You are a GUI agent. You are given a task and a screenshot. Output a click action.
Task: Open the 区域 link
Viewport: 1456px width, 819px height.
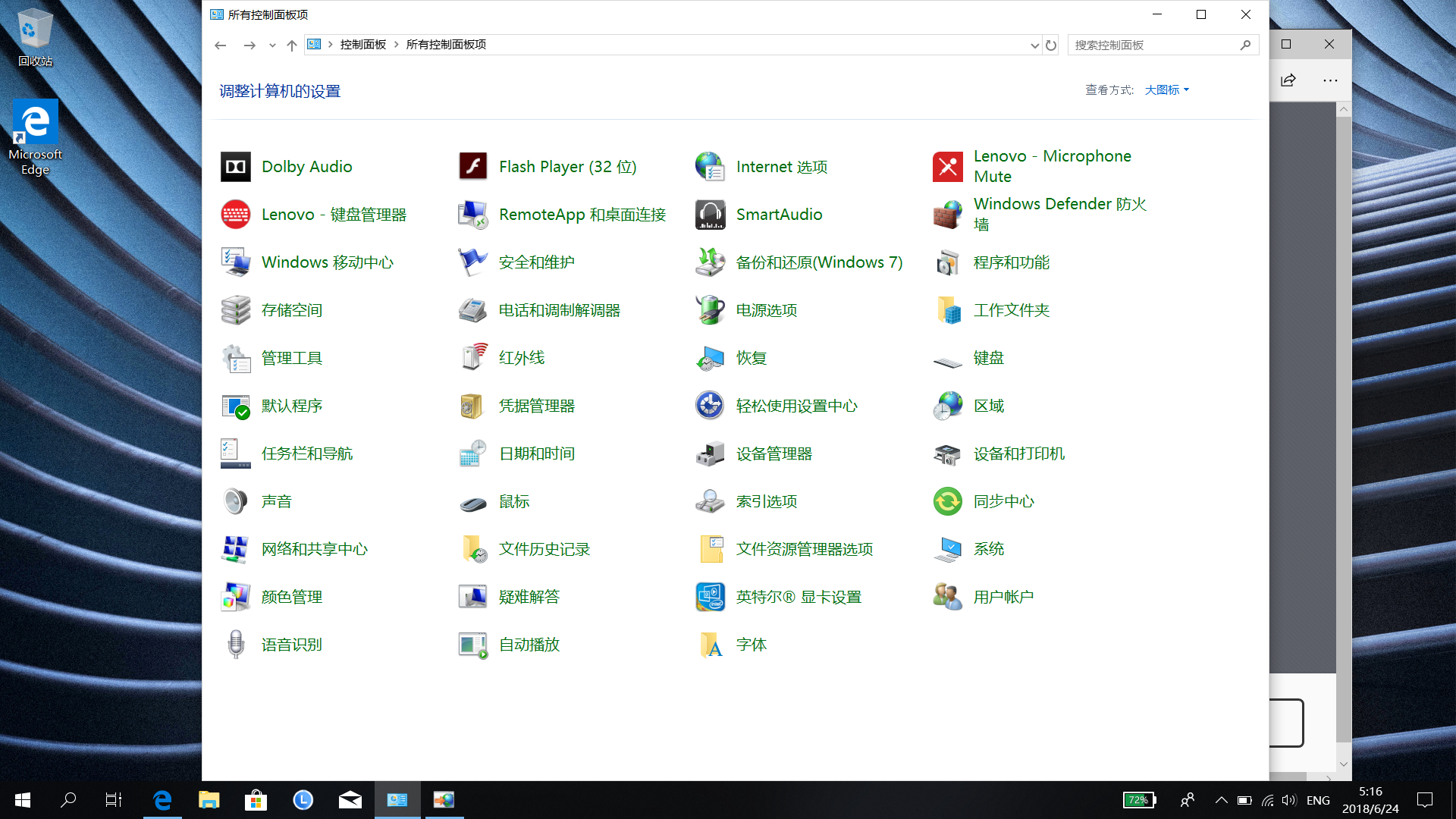(989, 406)
